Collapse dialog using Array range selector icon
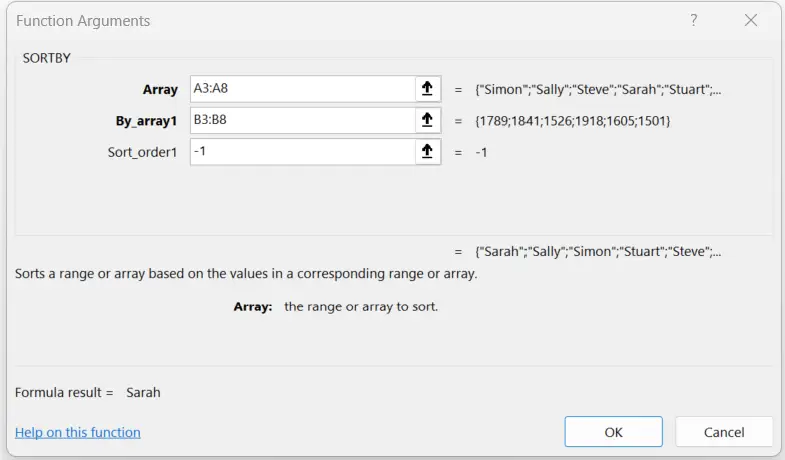This screenshot has width=785, height=460. [428, 89]
